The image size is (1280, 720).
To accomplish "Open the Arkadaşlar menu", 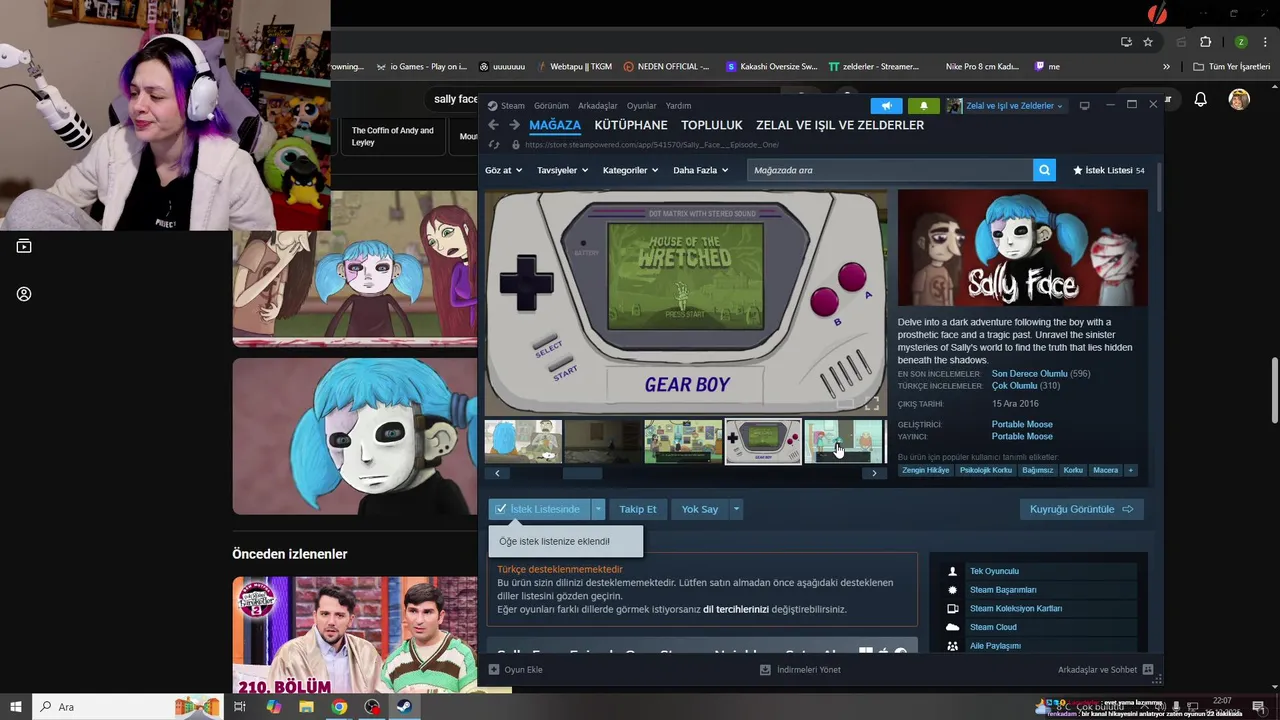I will 597,105.
